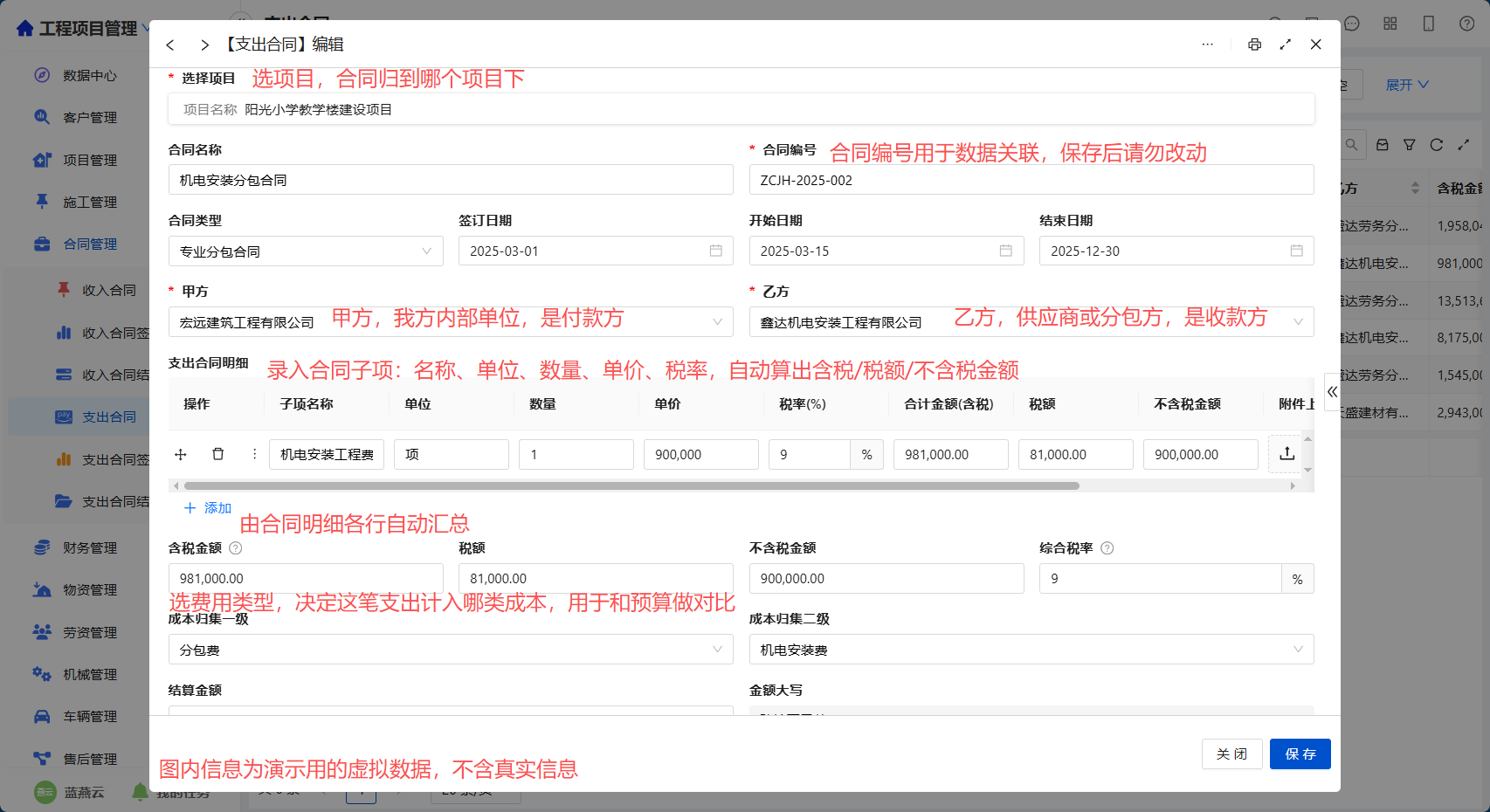
Task: Open 甲方 company dropdown
Action: (x=451, y=322)
